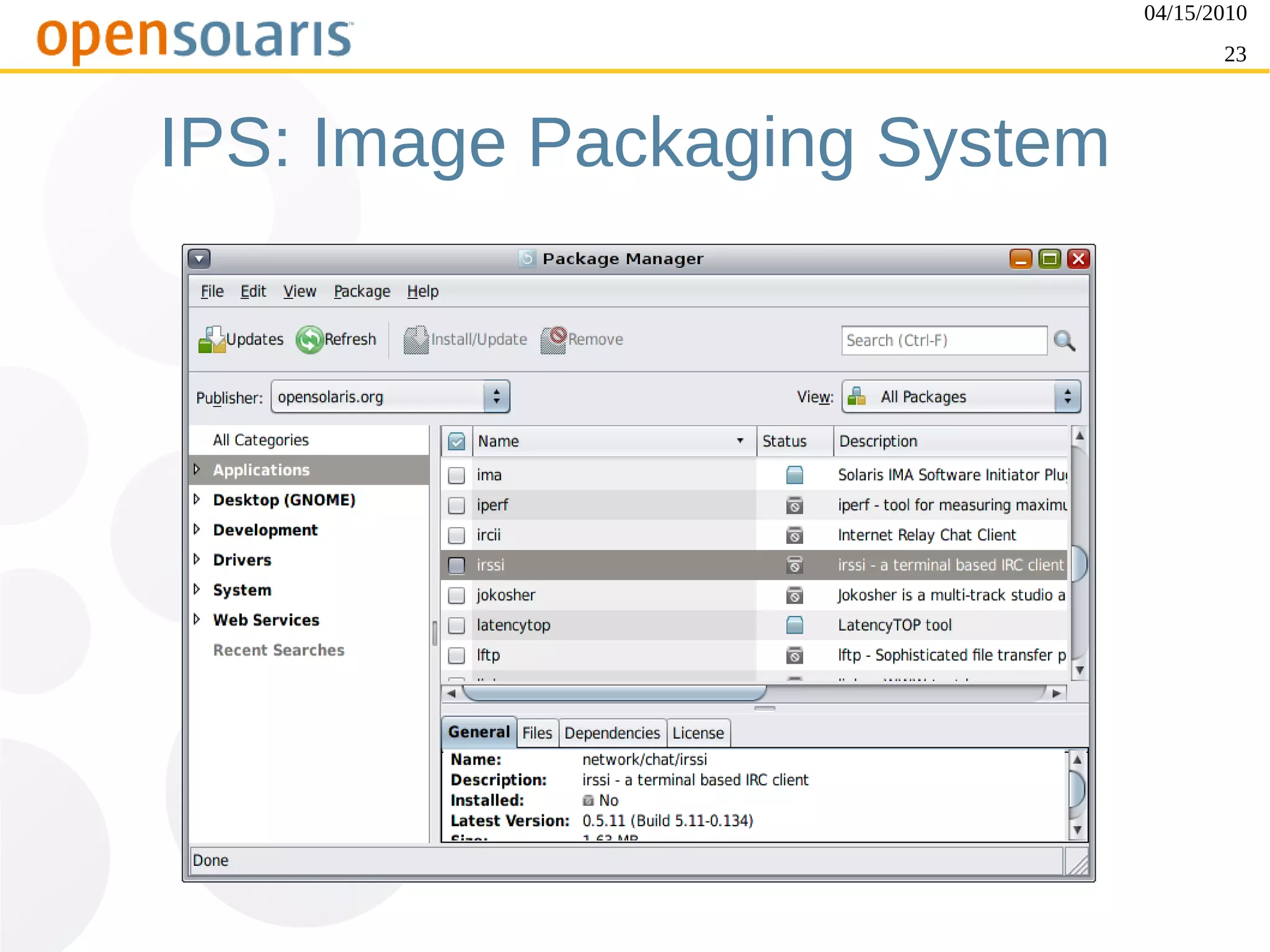Click the package list vertical scrollbar thumb
Viewport: 1270px width, 952px height.
1080,563
